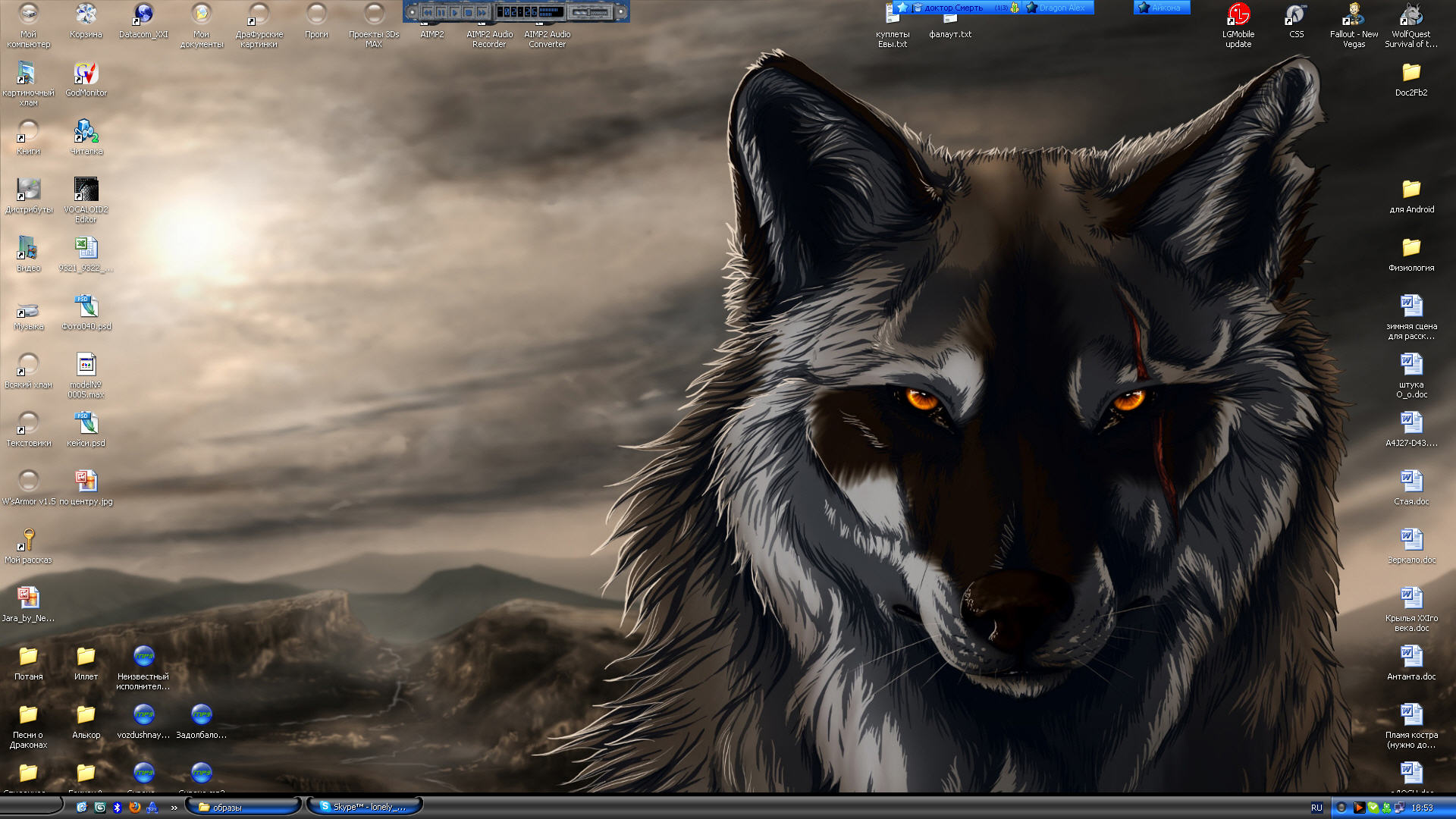Viewport: 1456px width, 819px height.
Task: Select the Datacom_XXI shortcut
Action: tap(143, 20)
